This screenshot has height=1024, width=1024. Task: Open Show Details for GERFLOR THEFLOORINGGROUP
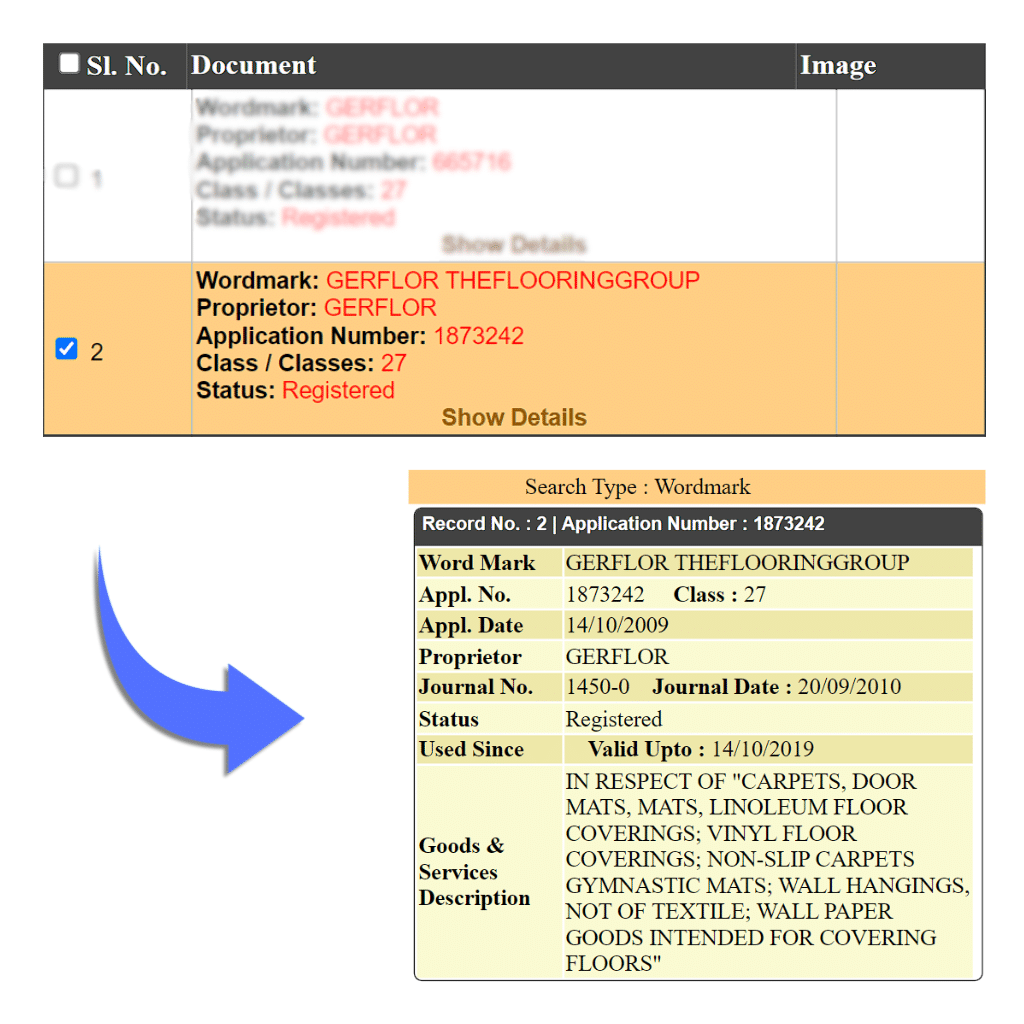tap(514, 418)
